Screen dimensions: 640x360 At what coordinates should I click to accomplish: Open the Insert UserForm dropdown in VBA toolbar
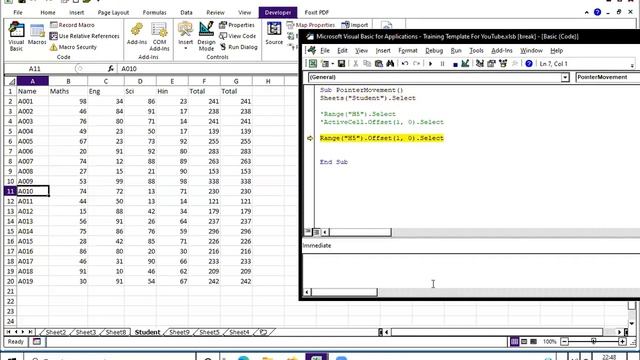[x=333, y=64]
